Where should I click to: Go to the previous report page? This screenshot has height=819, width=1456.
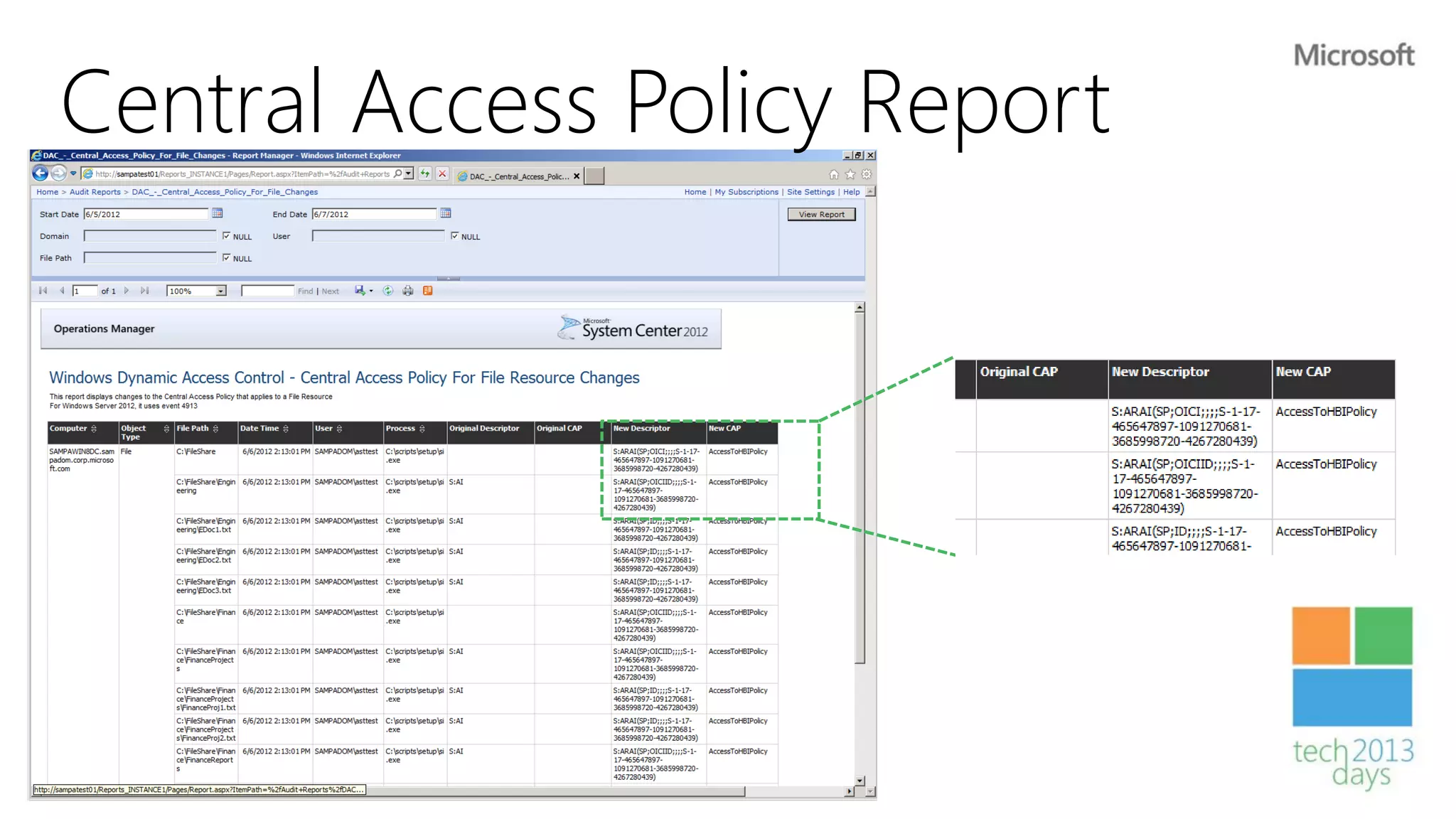coord(62,291)
